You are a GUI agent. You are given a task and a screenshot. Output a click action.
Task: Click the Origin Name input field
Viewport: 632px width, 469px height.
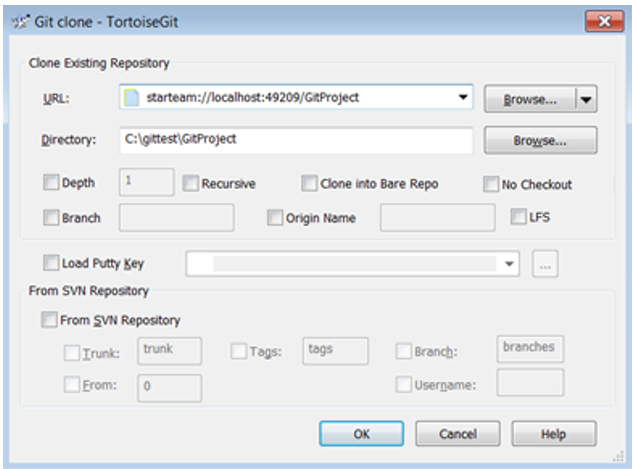438,218
